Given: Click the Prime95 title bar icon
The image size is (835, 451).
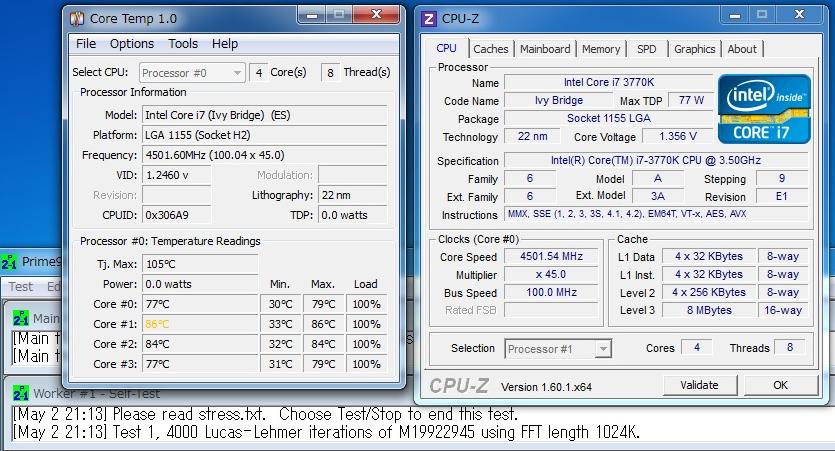Looking at the screenshot, I should [x=9, y=262].
